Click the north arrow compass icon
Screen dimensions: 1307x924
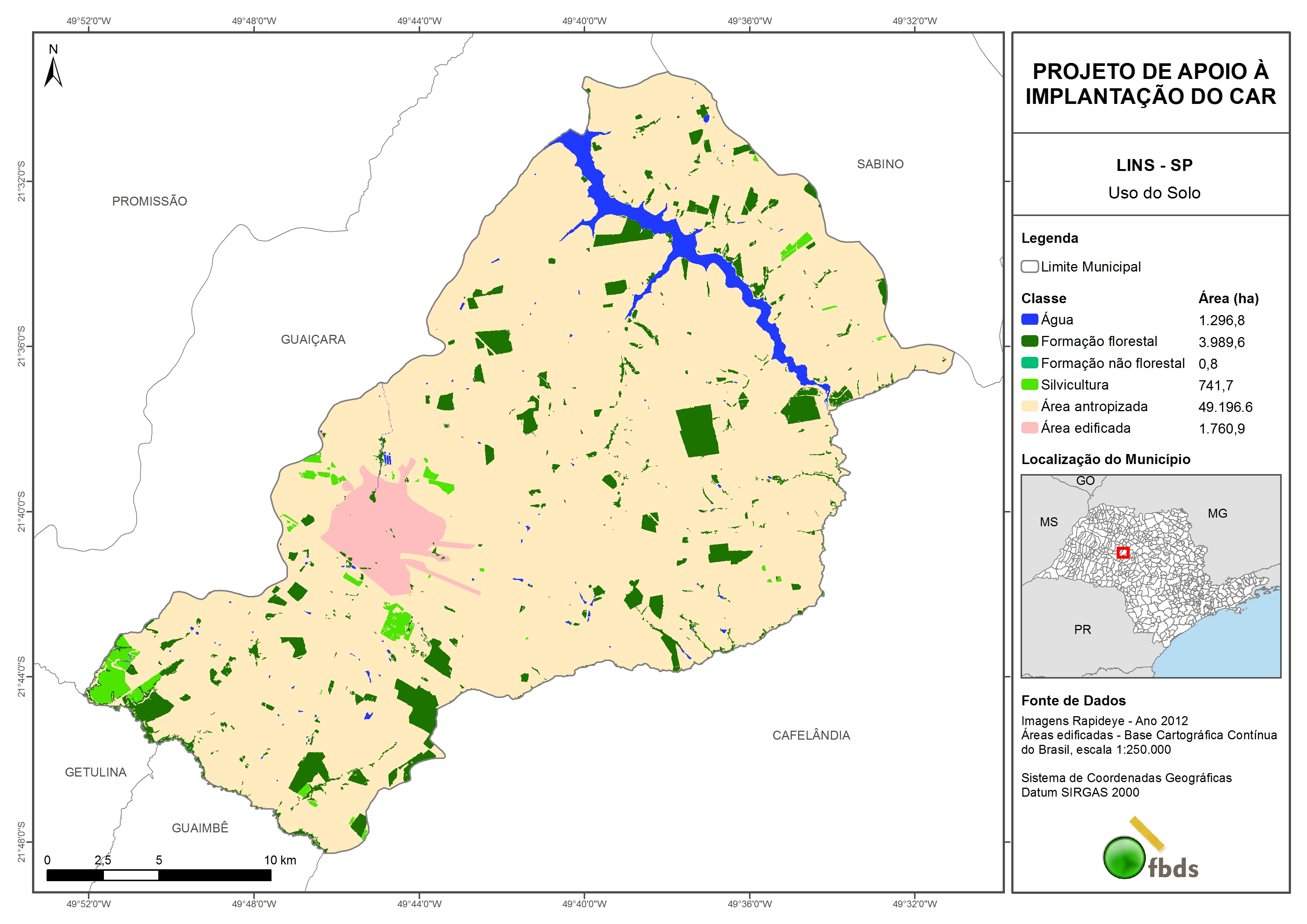pyautogui.click(x=53, y=72)
